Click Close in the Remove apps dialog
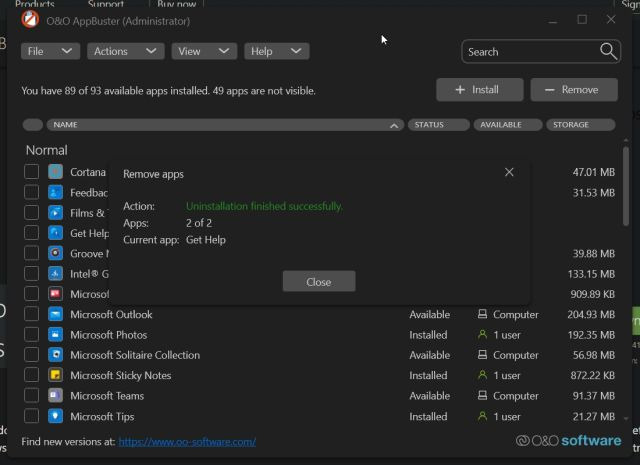This screenshot has height=465, width=640. 319,281
